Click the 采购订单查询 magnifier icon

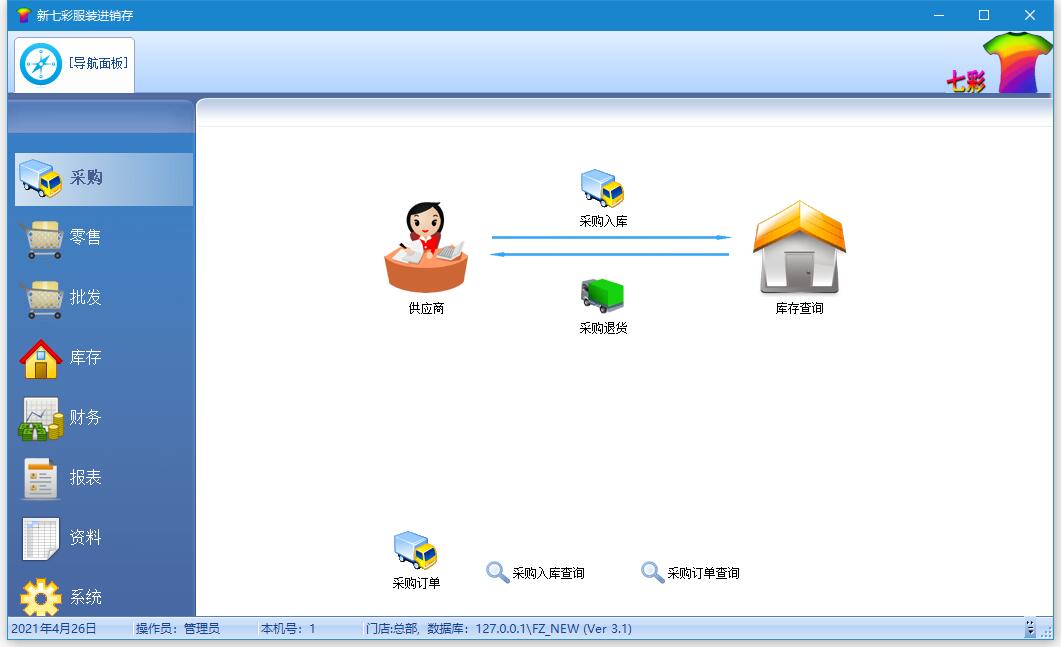652,573
